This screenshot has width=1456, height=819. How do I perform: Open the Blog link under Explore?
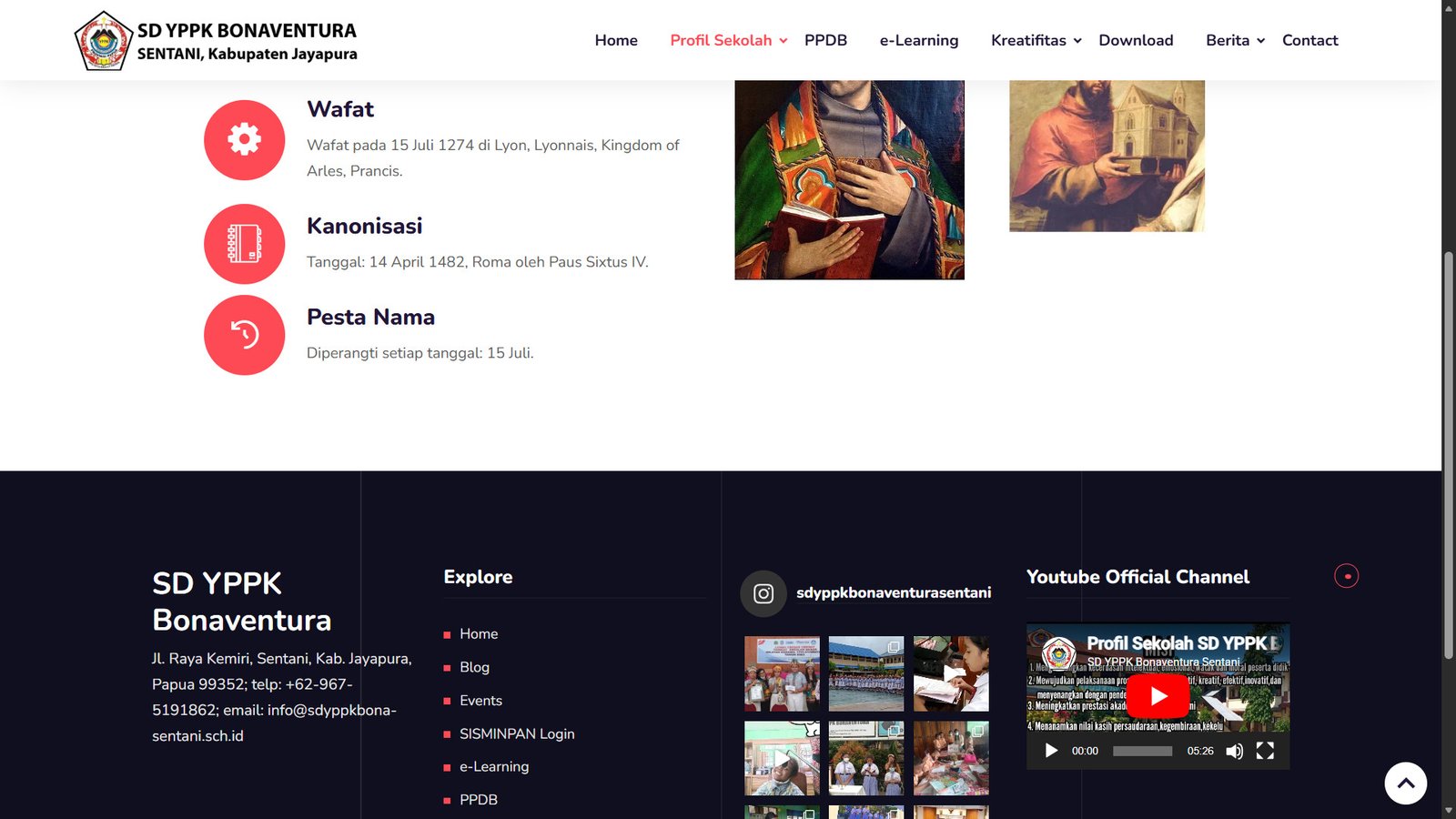coord(474,667)
